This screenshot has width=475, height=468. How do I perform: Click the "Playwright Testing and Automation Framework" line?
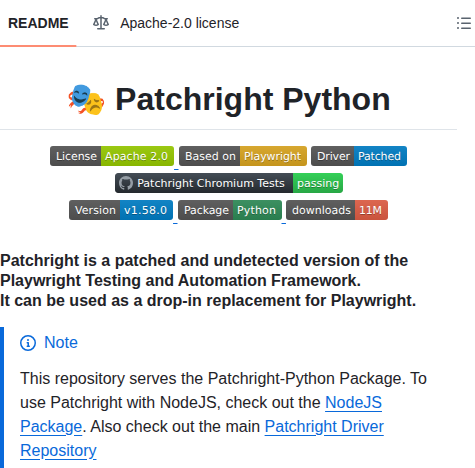pyautogui.click(x=180, y=280)
